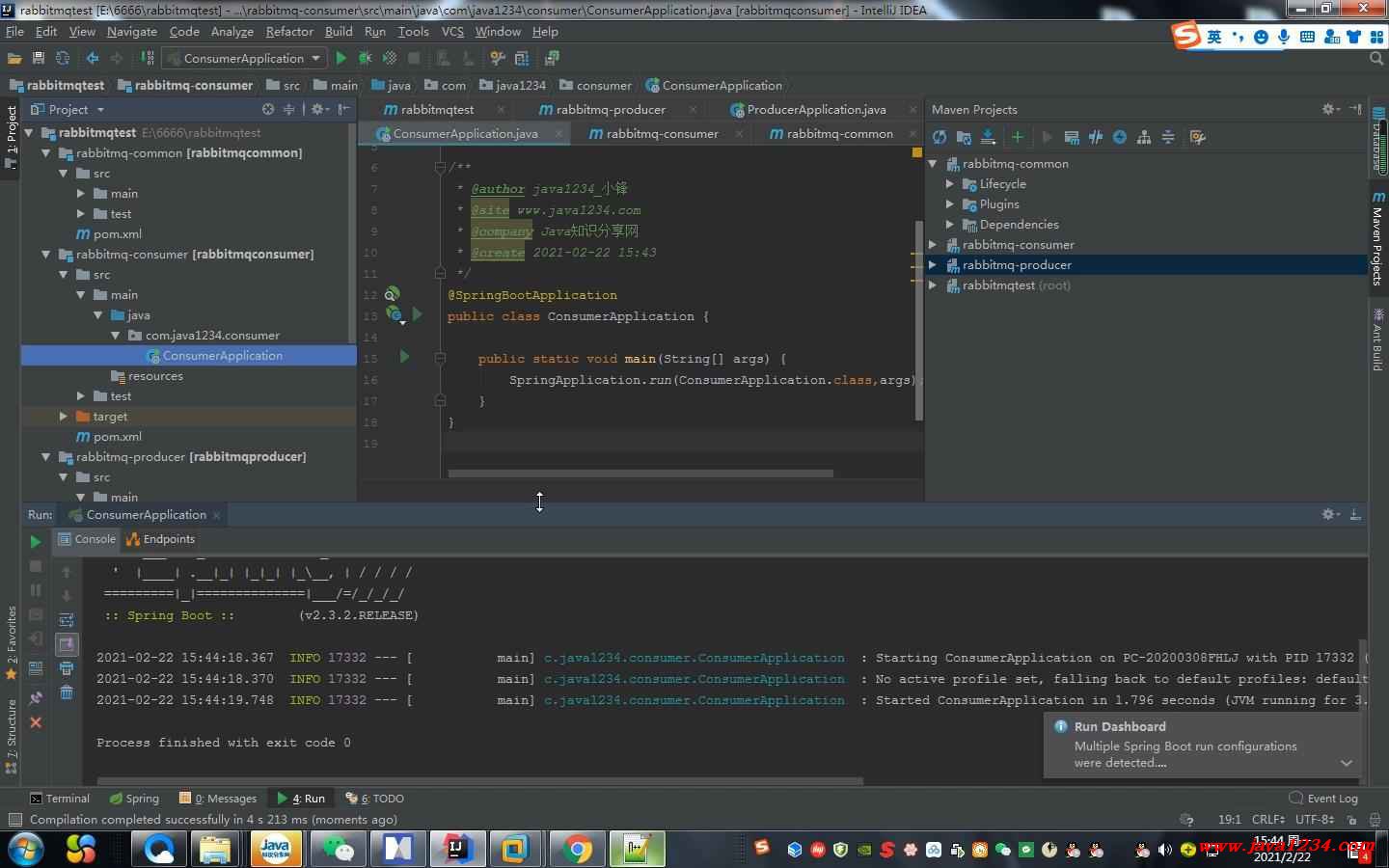The height and width of the screenshot is (868, 1389).
Task: Toggle Maven offline mode
Action: pyautogui.click(x=1096, y=137)
